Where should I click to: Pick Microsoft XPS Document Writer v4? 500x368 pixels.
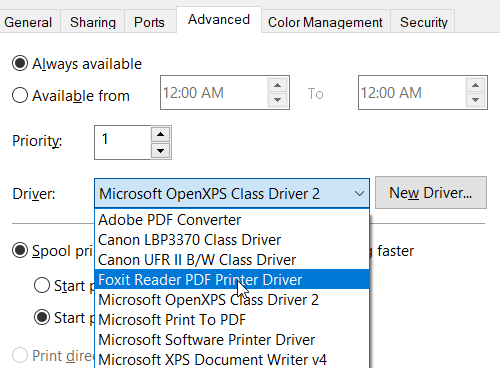pos(232,359)
